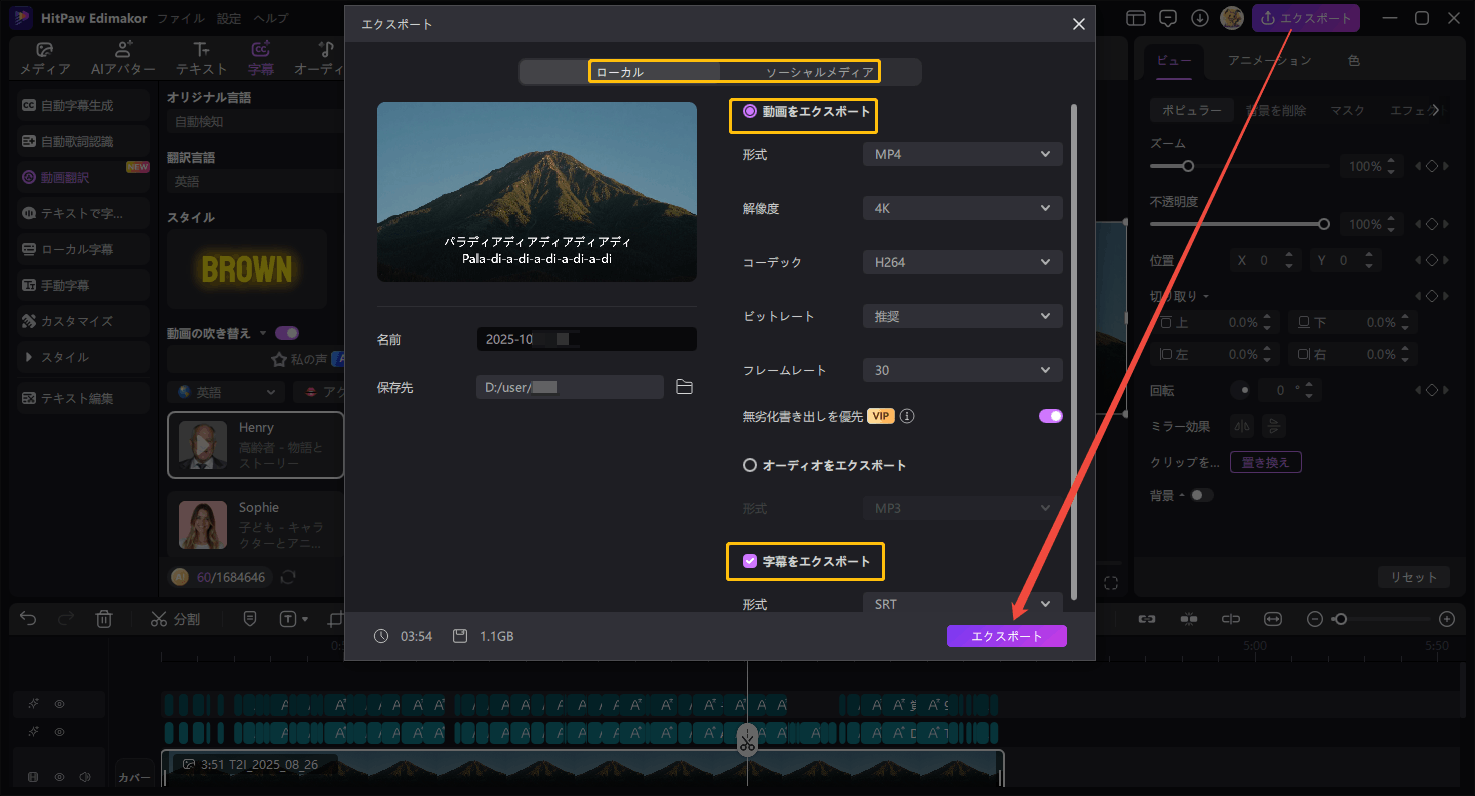Expand the コーデック H264 dropdown
The width and height of the screenshot is (1475, 796).
[x=962, y=262]
